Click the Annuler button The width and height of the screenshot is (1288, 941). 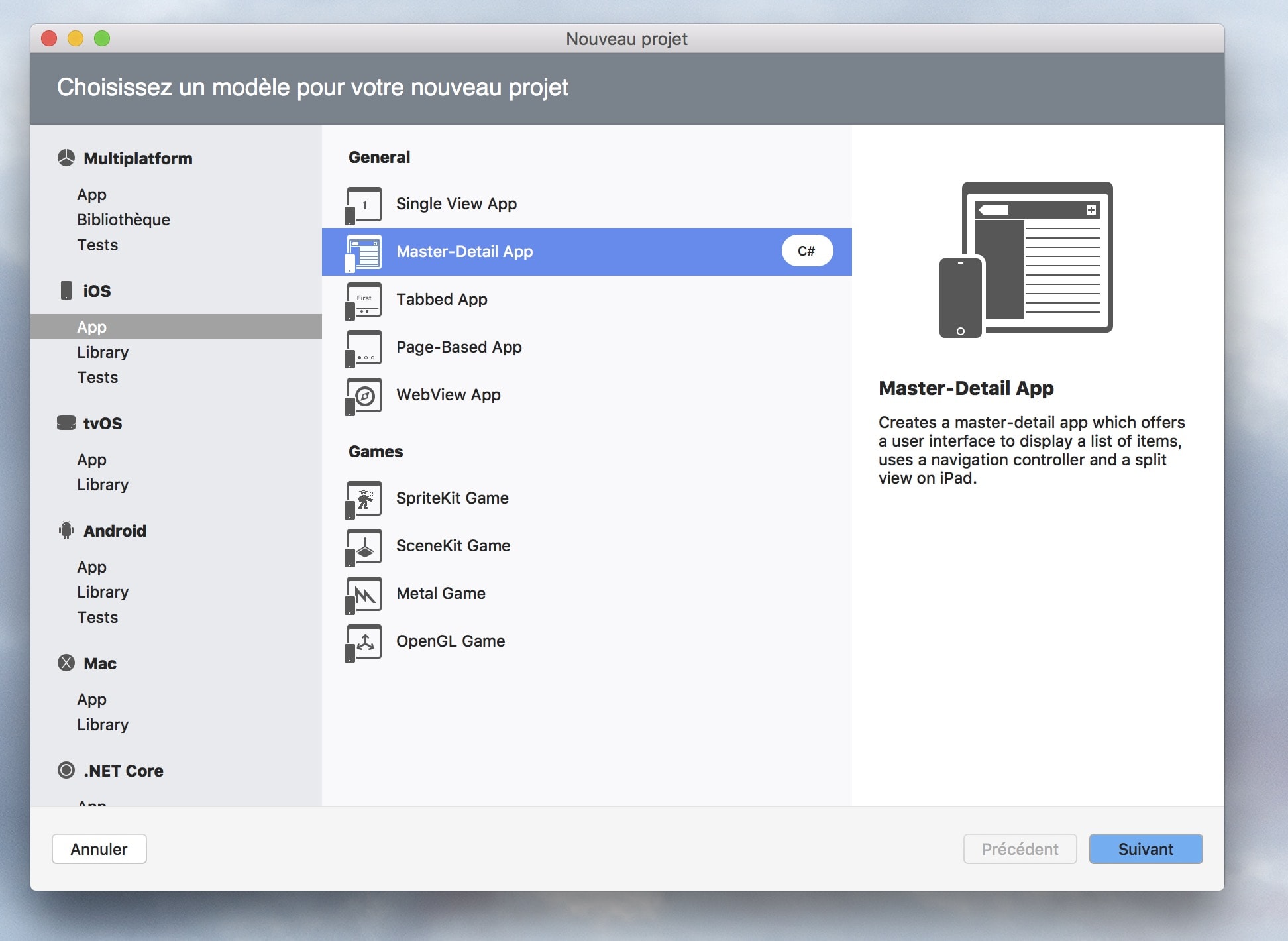tap(99, 849)
